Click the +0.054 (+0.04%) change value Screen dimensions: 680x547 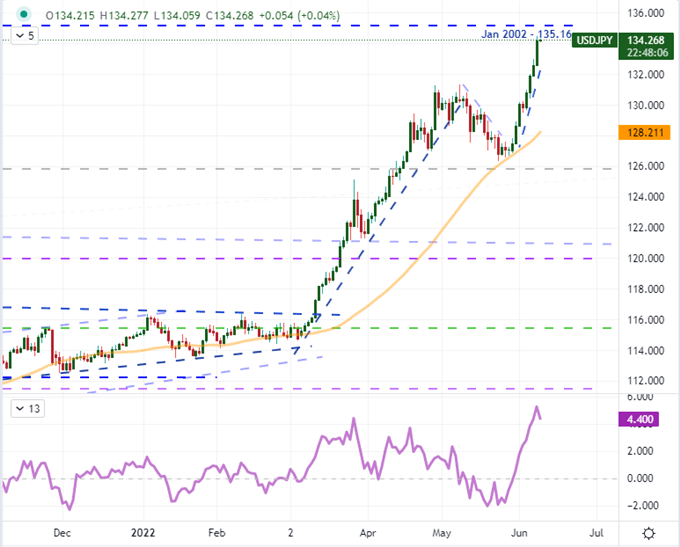(x=299, y=16)
